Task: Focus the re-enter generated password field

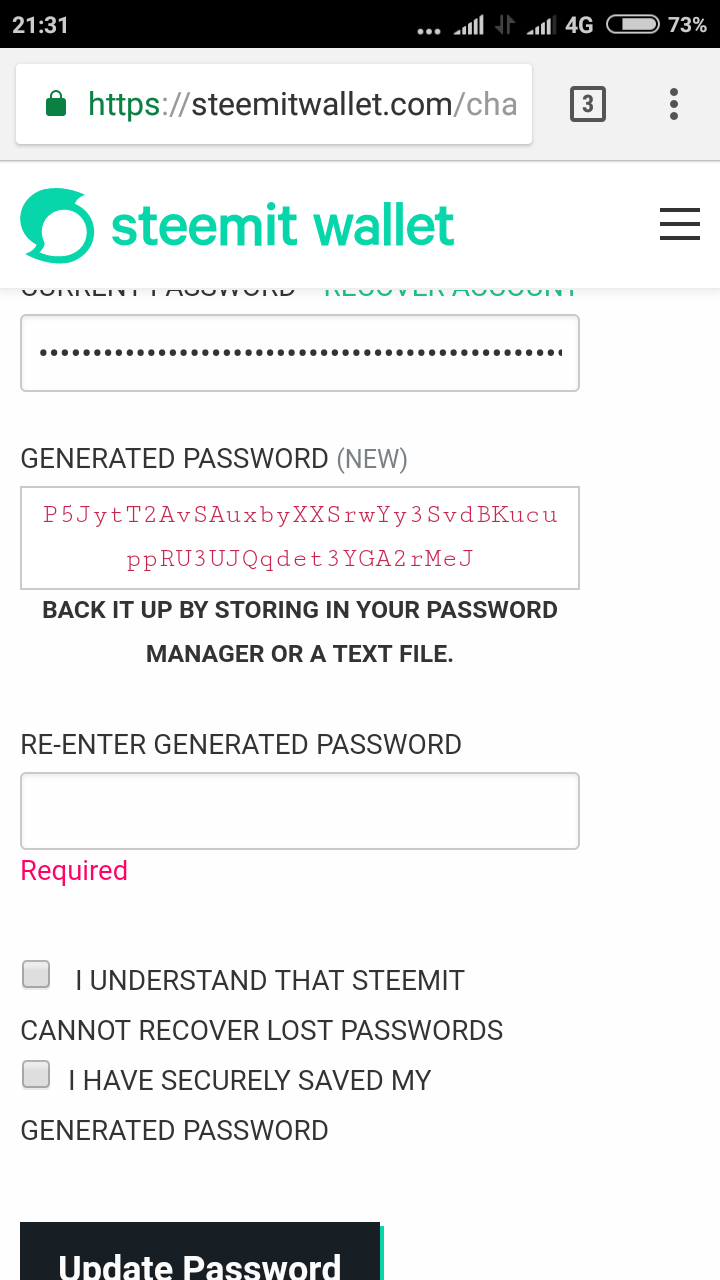Action: point(300,811)
